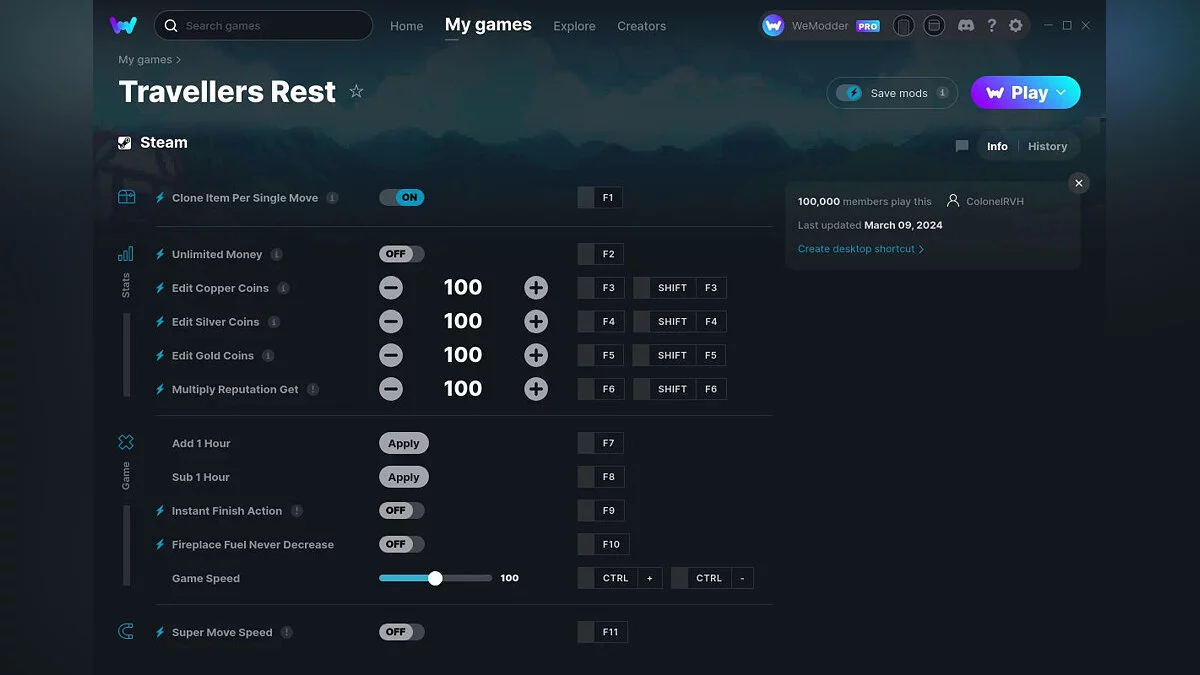Click the WeMod logo icon
This screenshot has height=675, width=1200.
click(x=124, y=26)
